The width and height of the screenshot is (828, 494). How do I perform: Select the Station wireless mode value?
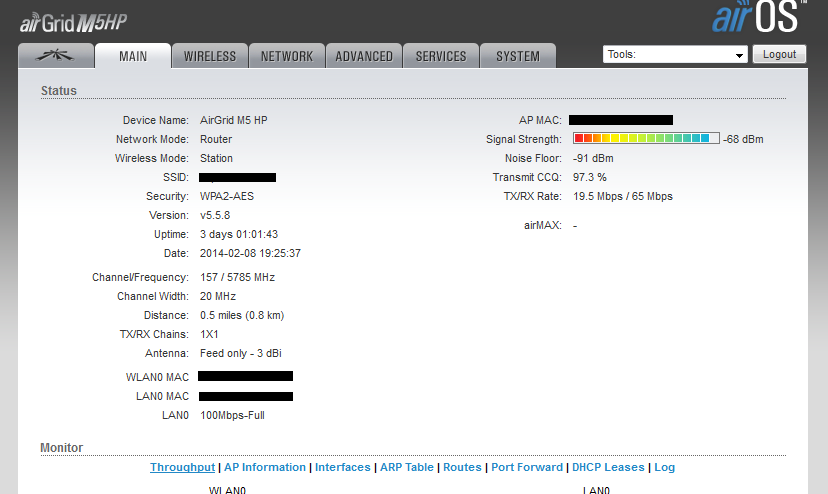click(216, 159)
